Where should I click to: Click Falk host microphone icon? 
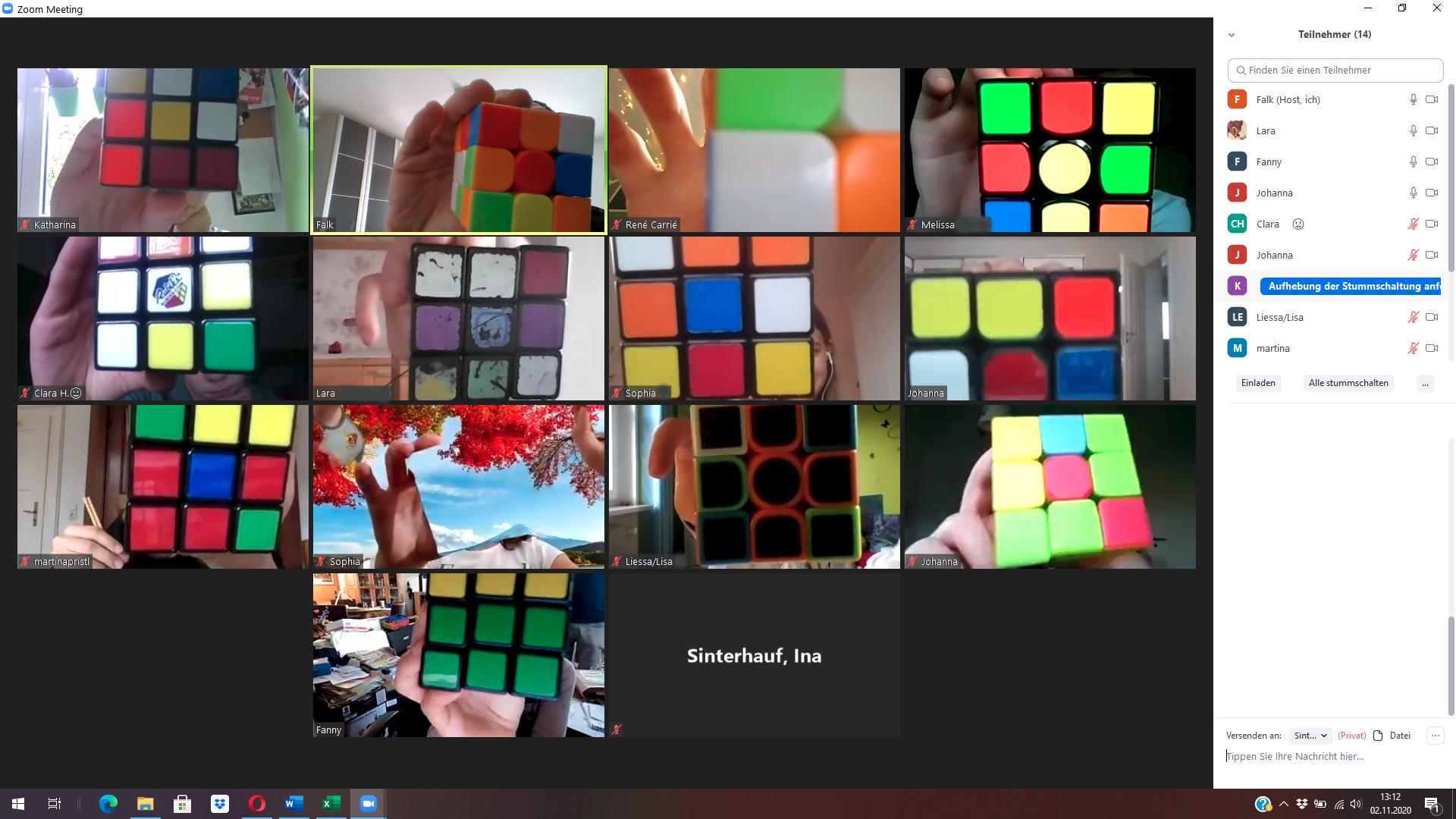(1412, 99)
